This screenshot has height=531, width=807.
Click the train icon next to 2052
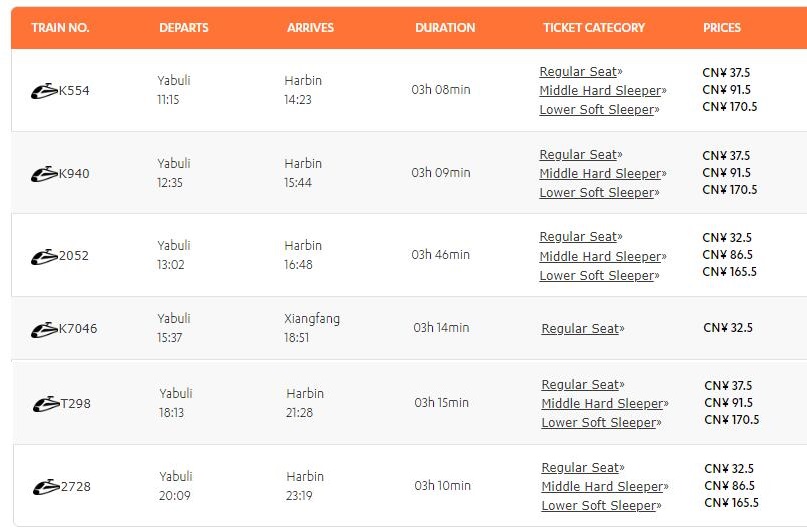tap(44, 256)
